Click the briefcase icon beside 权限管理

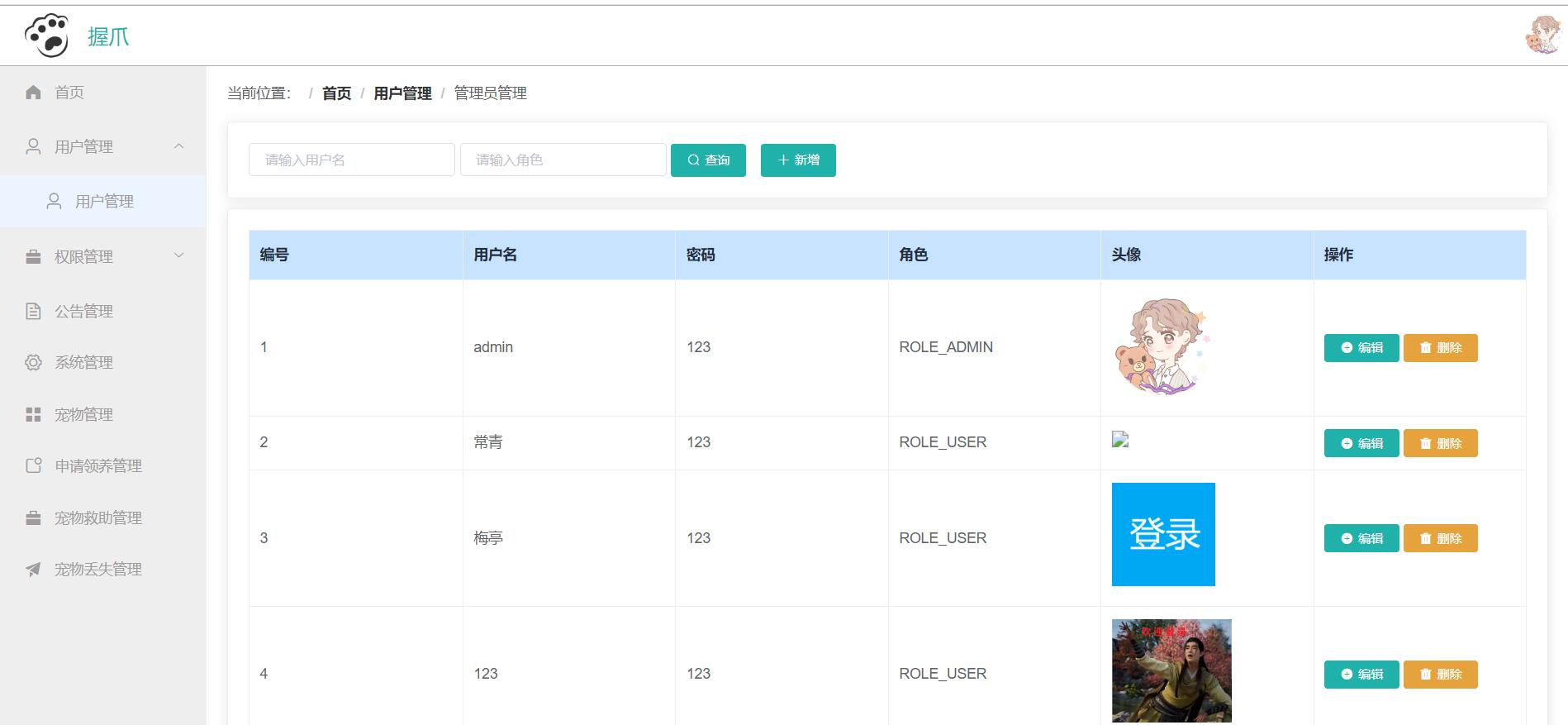point(33,256)
